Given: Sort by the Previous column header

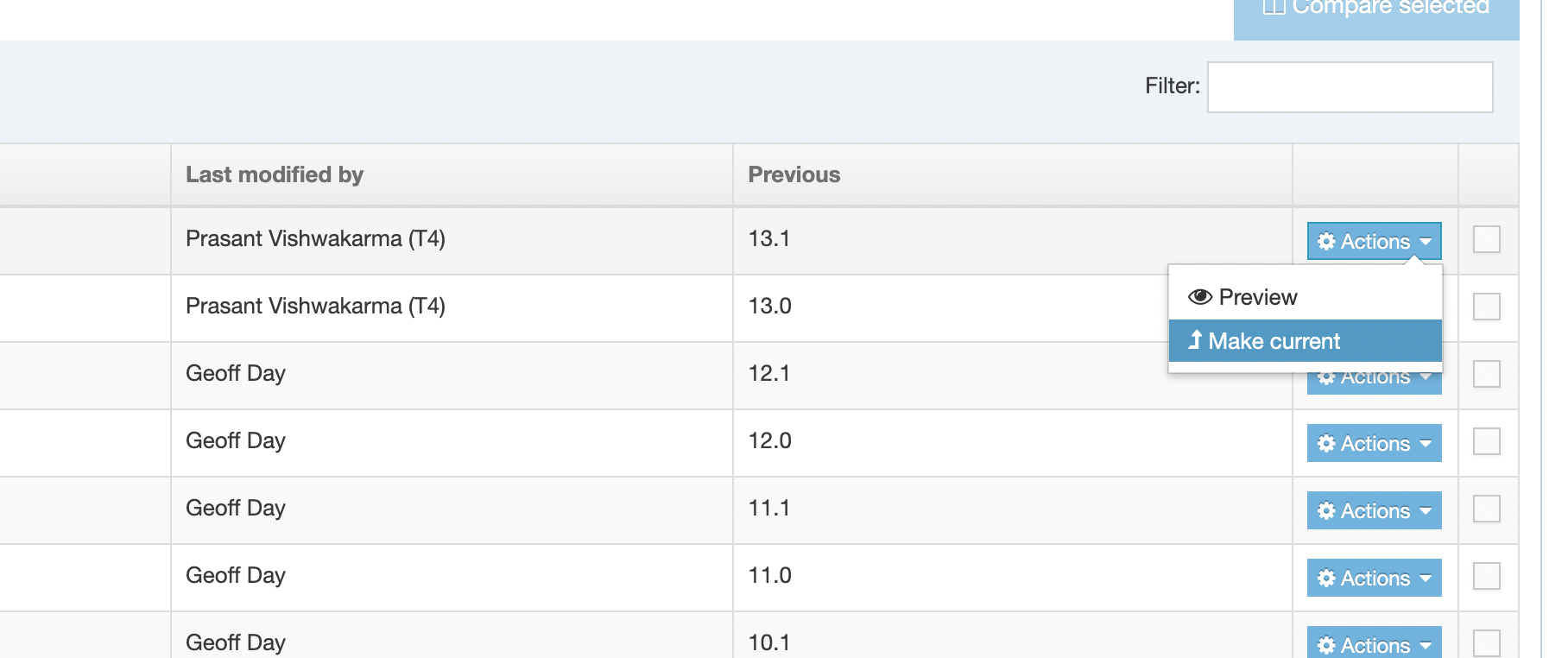Looking at the screenshot, I should [x=793, y=174].
